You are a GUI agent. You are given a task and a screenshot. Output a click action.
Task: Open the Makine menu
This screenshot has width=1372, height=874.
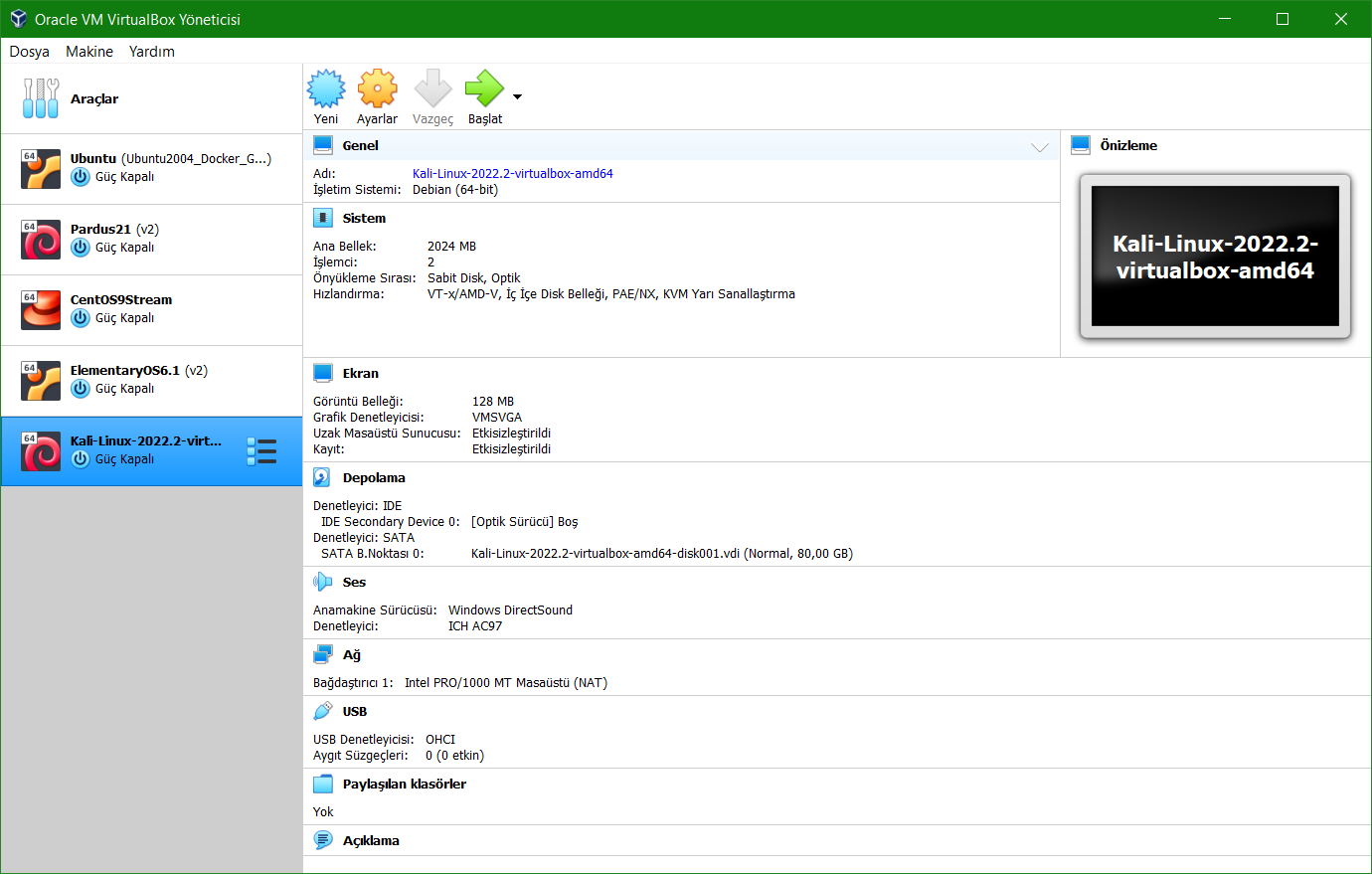coord(89,52)
